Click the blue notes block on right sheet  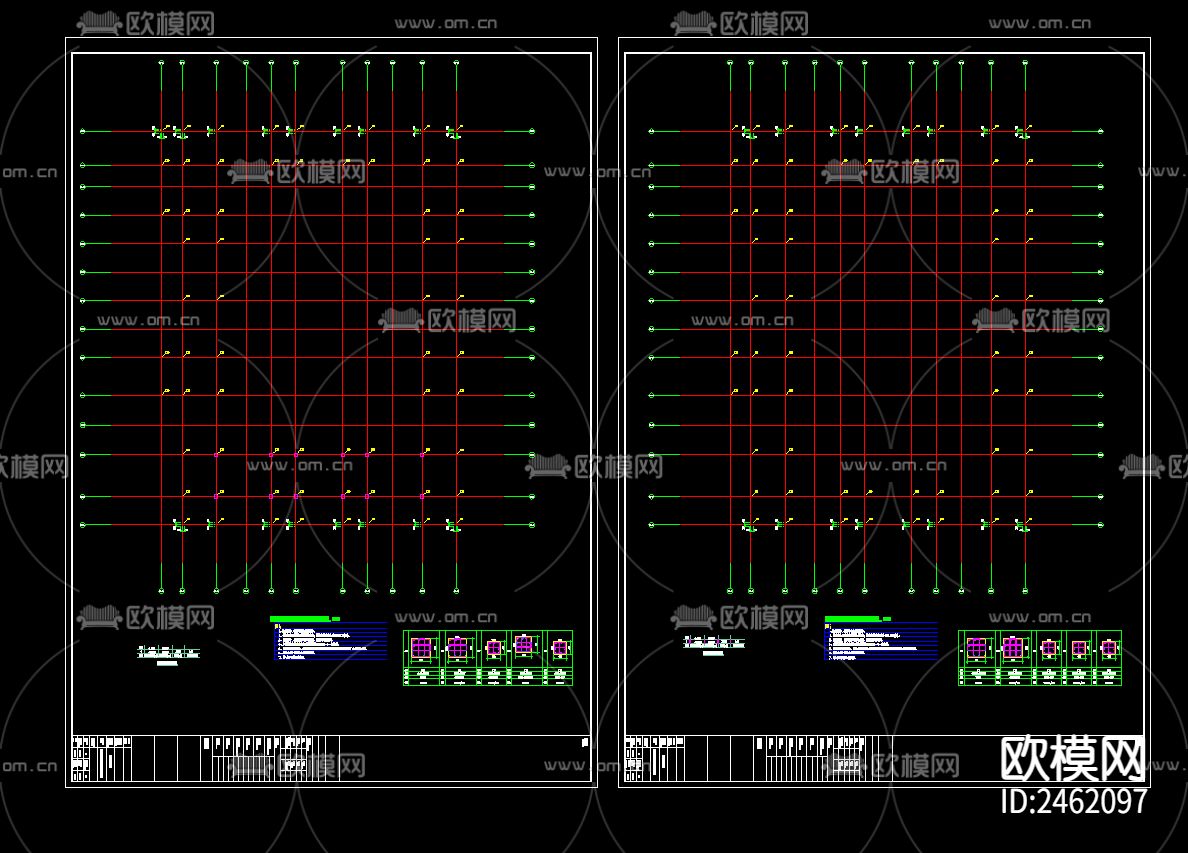tap(882, 642)
